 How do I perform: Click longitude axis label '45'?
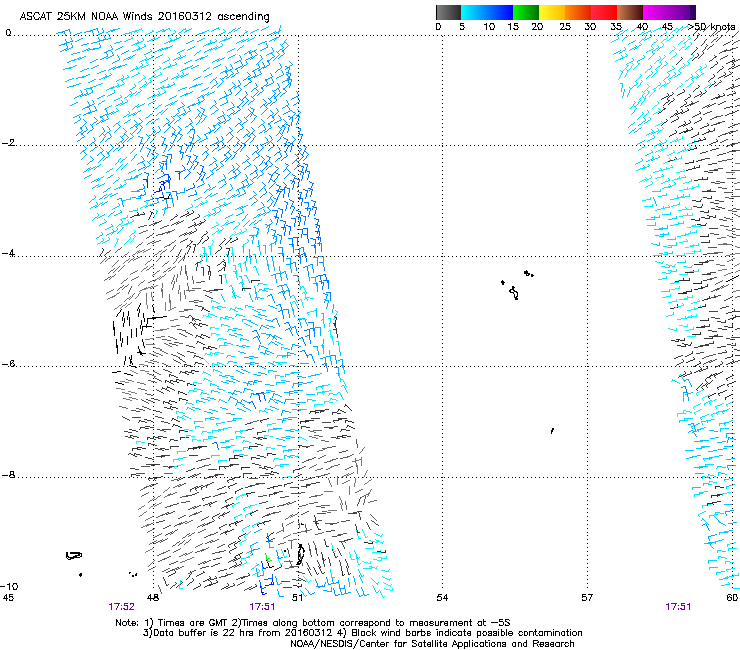click(8, 598)
